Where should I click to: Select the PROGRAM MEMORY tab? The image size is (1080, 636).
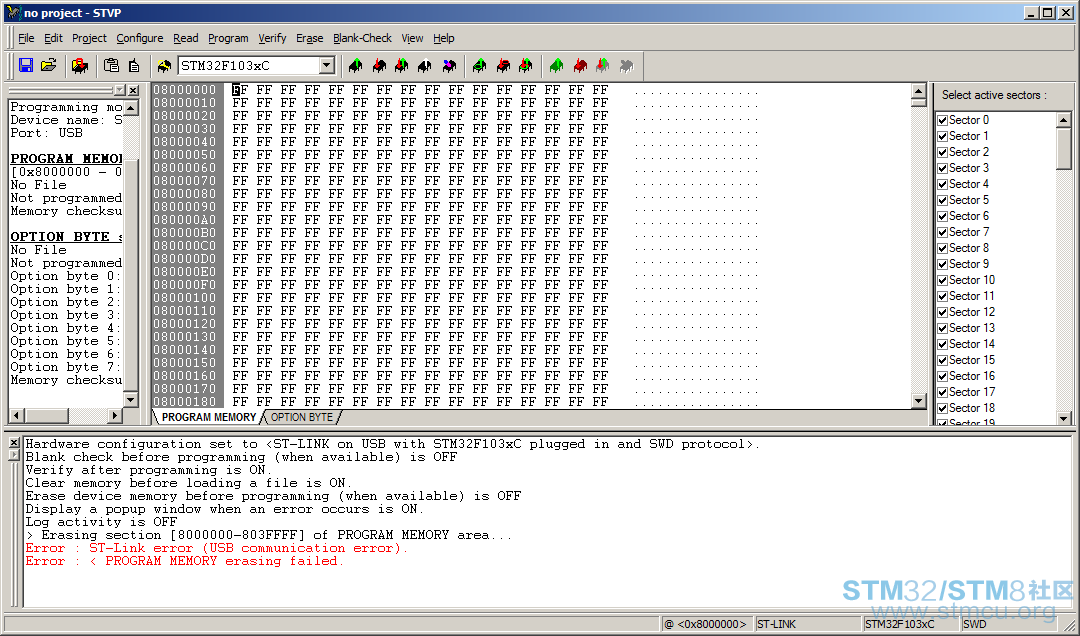(x=209, y=417)
